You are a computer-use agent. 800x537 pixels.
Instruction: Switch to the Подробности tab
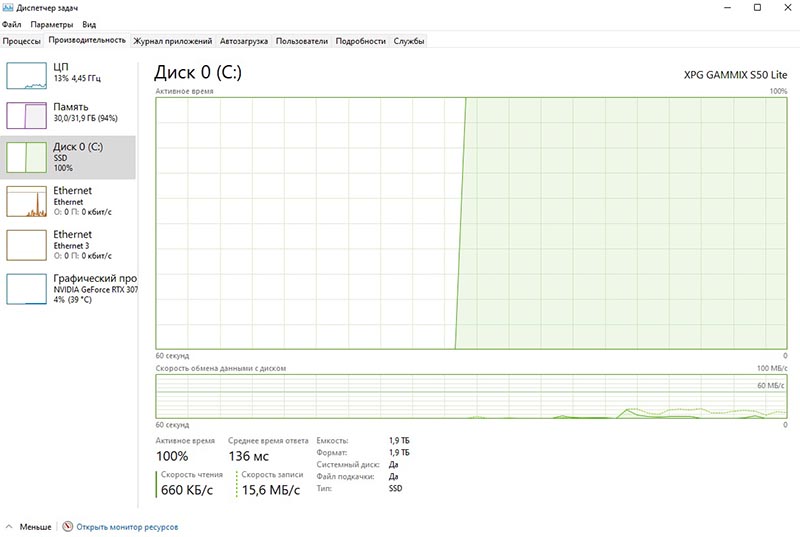pos(360,41)
